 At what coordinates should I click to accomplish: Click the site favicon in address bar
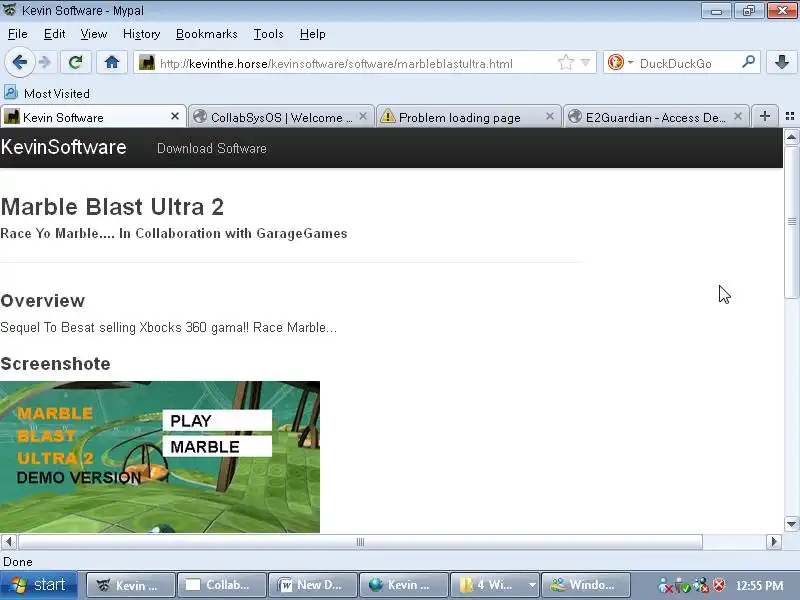click(147, 63)
